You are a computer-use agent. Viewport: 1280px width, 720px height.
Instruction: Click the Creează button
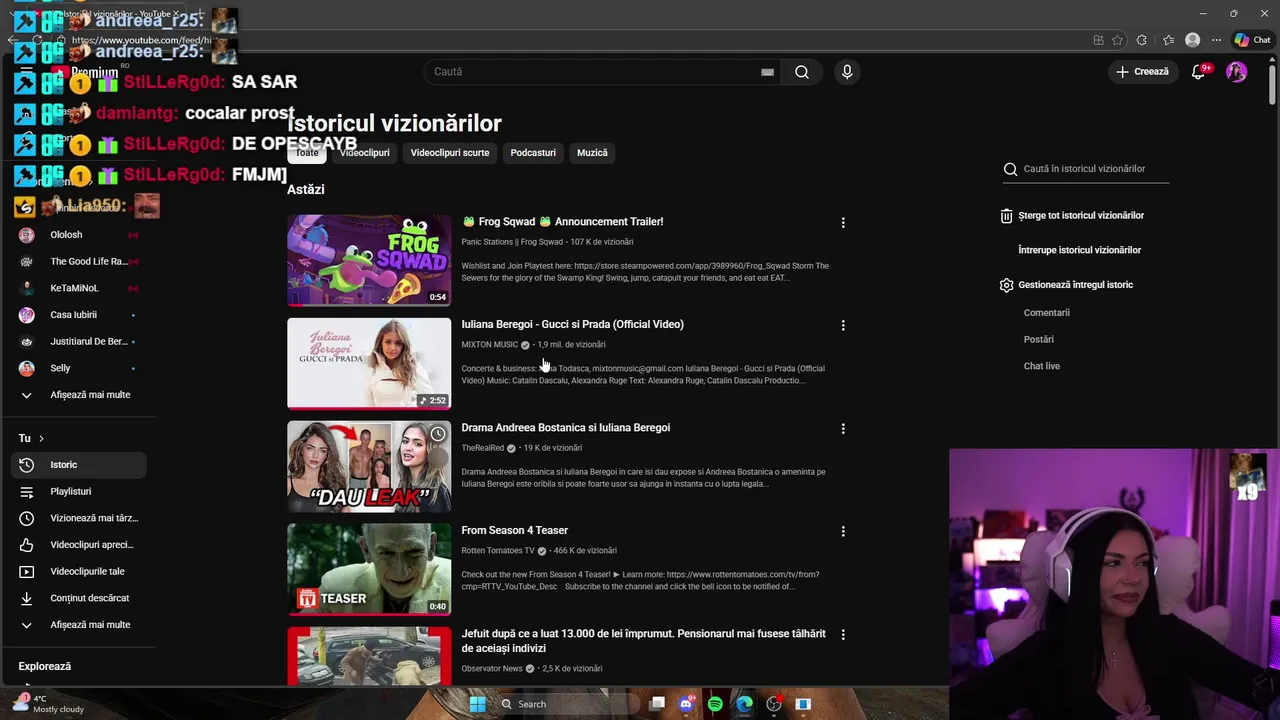(x=1143, y=72)
